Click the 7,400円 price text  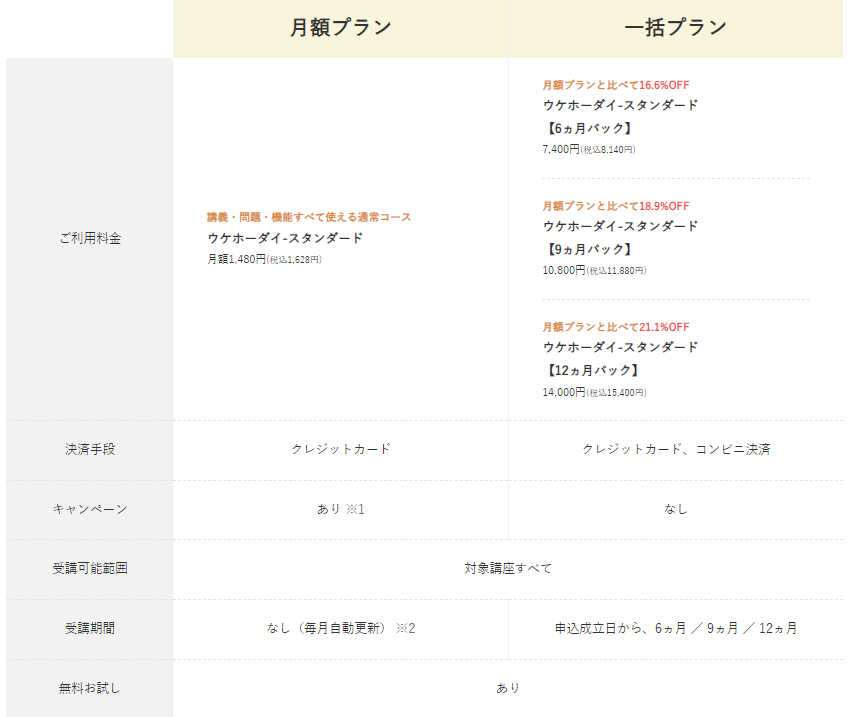pyautogui.click(x=561, y=149)
